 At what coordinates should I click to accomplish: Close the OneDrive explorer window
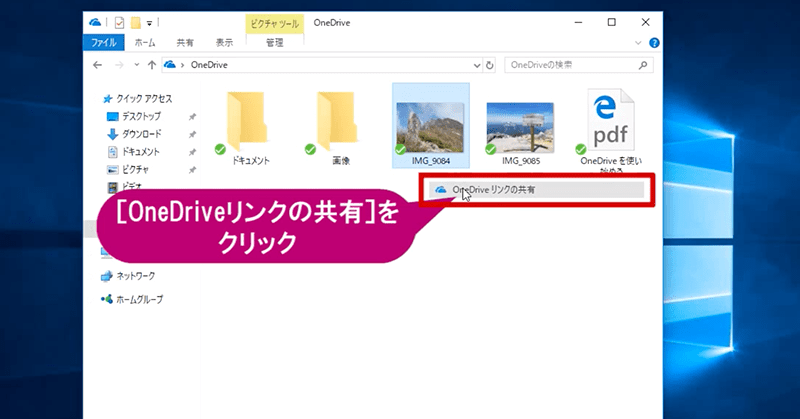(645, 22)
